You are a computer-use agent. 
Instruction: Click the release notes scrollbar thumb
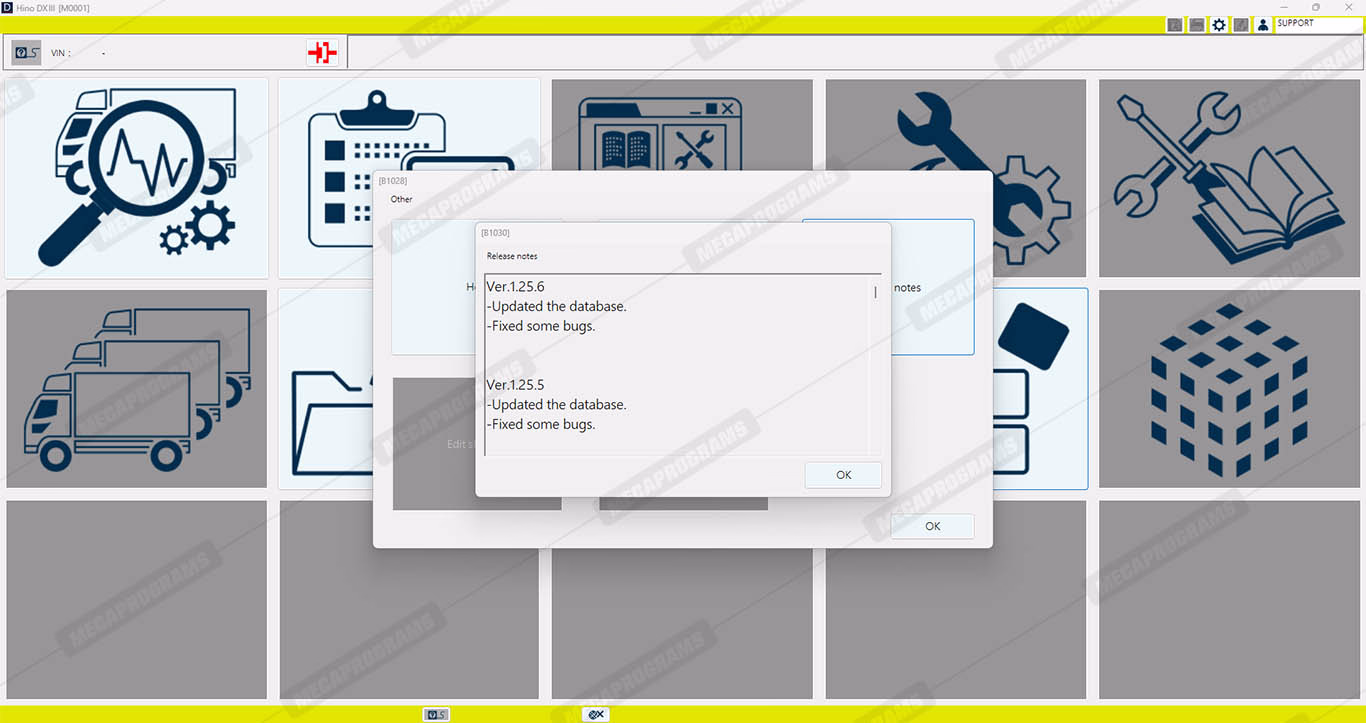[x=875, y=293]
